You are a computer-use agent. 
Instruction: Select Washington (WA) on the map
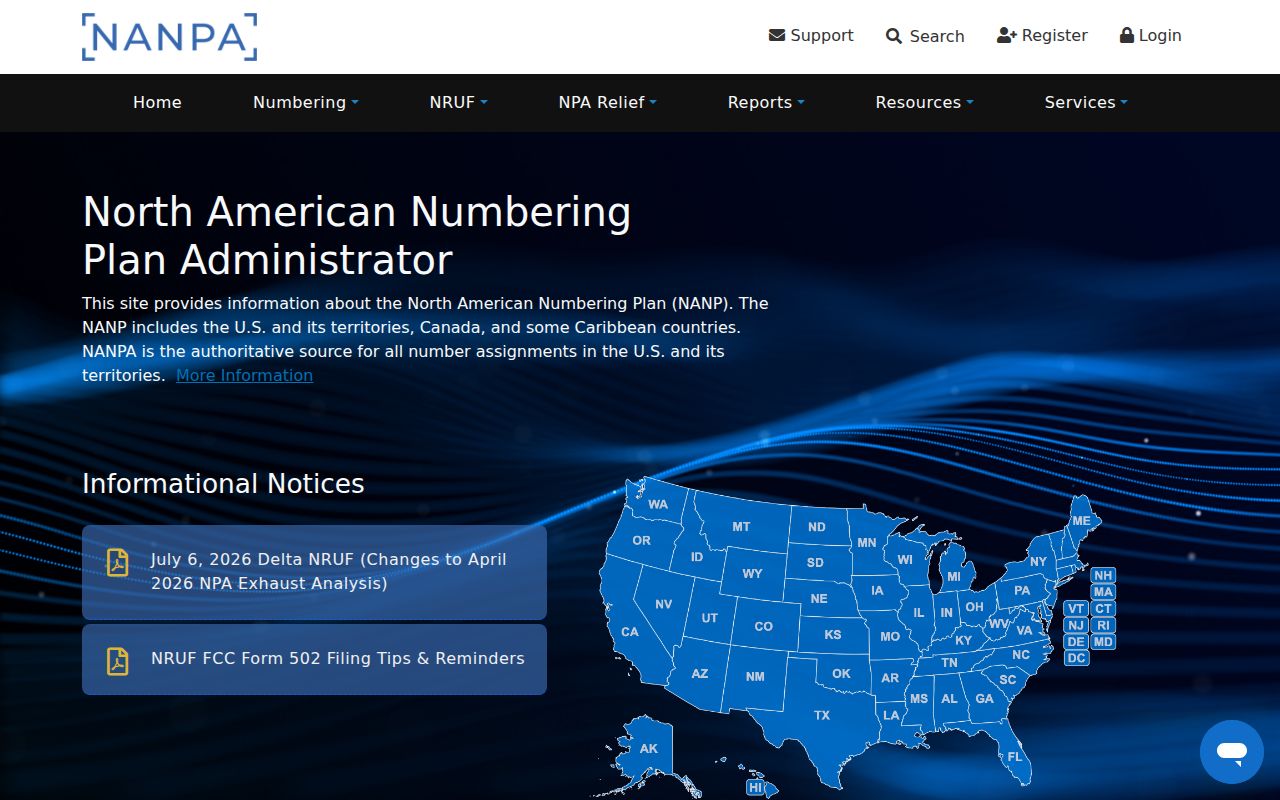point(658,504)
